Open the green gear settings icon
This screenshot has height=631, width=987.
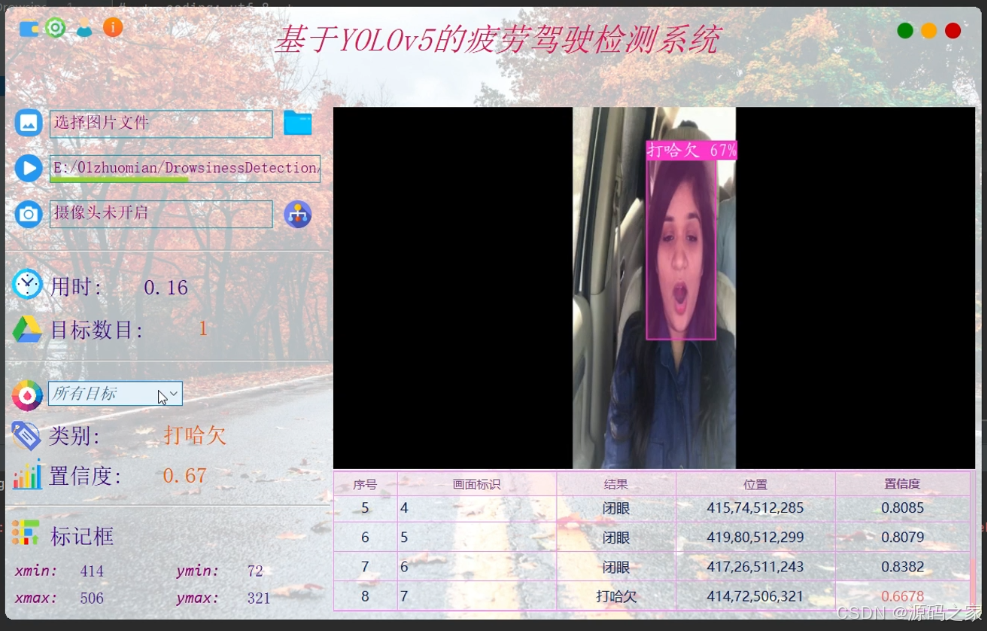(55, 28)
